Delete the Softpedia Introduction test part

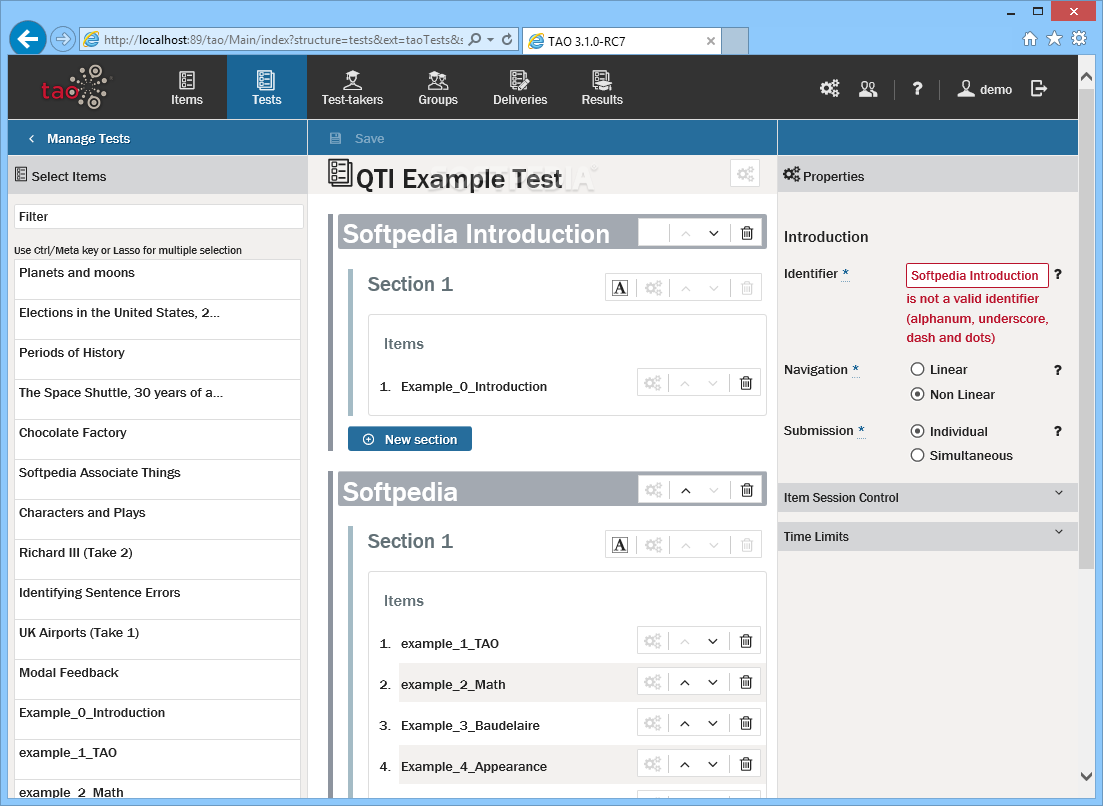(747, 233)
